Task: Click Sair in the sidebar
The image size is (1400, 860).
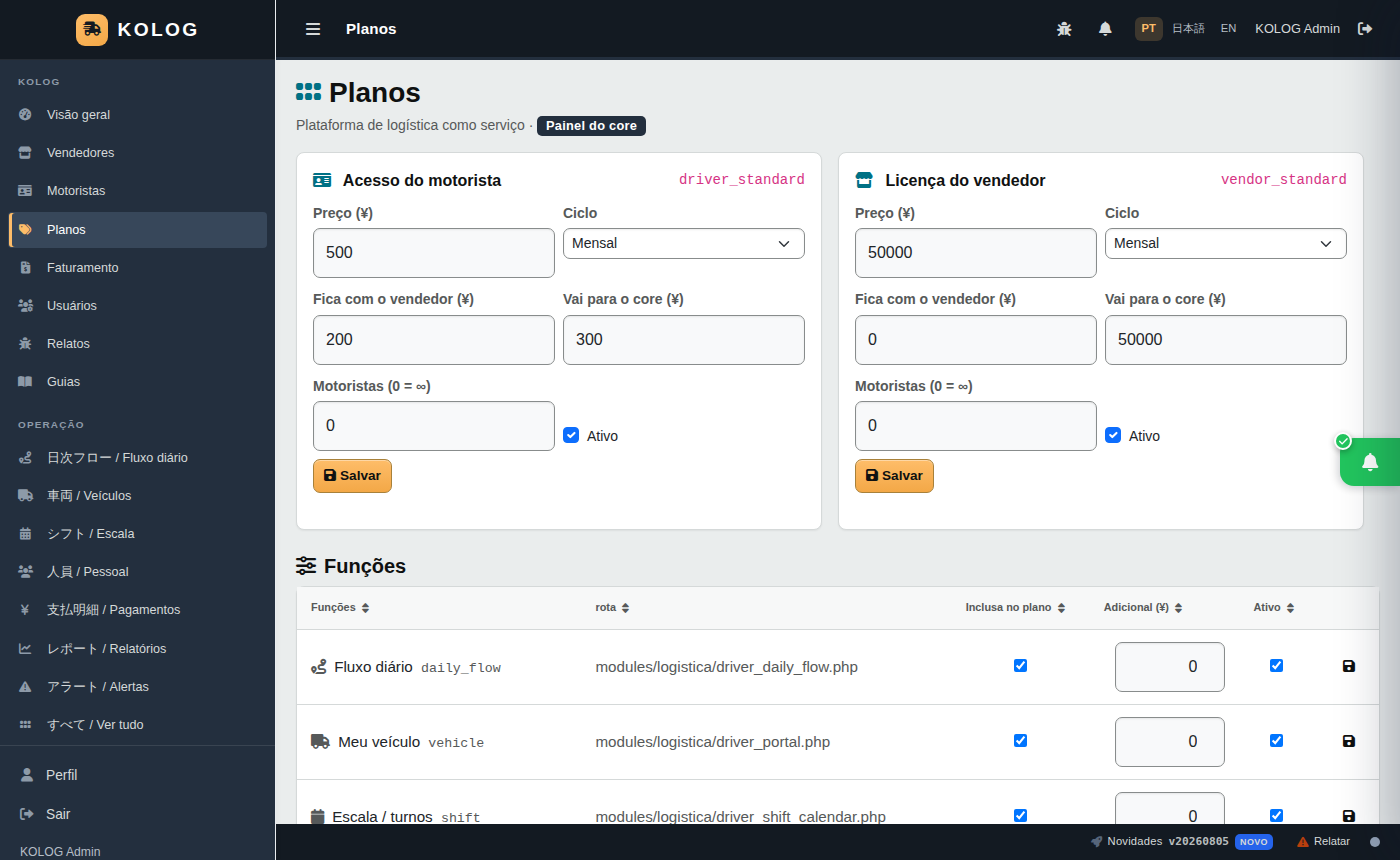Action: (x=138, y=814)
